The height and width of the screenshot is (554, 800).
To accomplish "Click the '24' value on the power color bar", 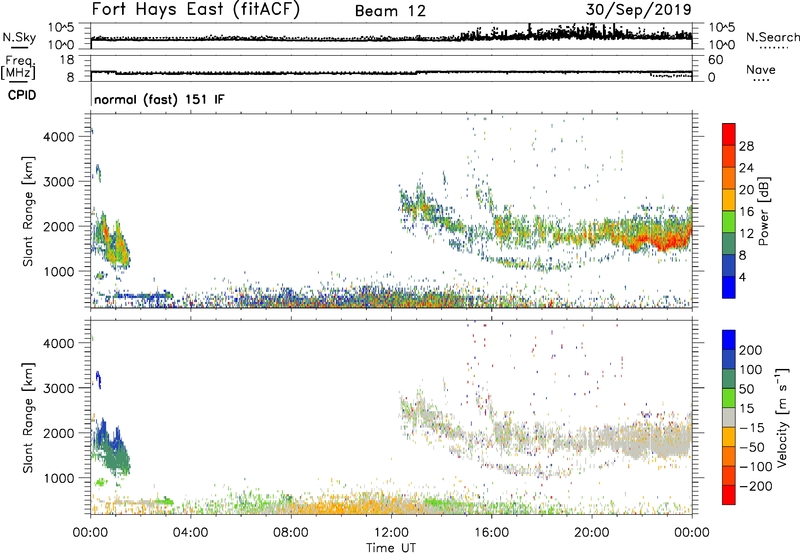I will pos(746,168).
